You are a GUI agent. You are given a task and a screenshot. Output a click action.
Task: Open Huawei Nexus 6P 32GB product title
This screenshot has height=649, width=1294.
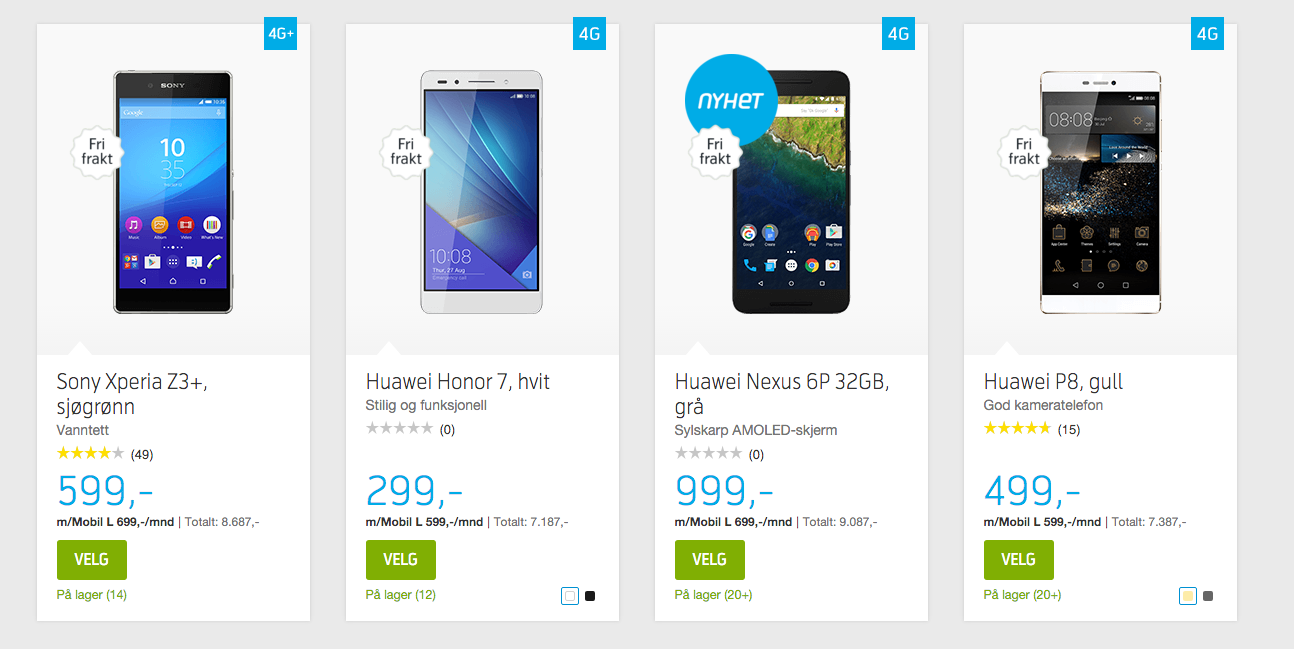tap(782, 394)
